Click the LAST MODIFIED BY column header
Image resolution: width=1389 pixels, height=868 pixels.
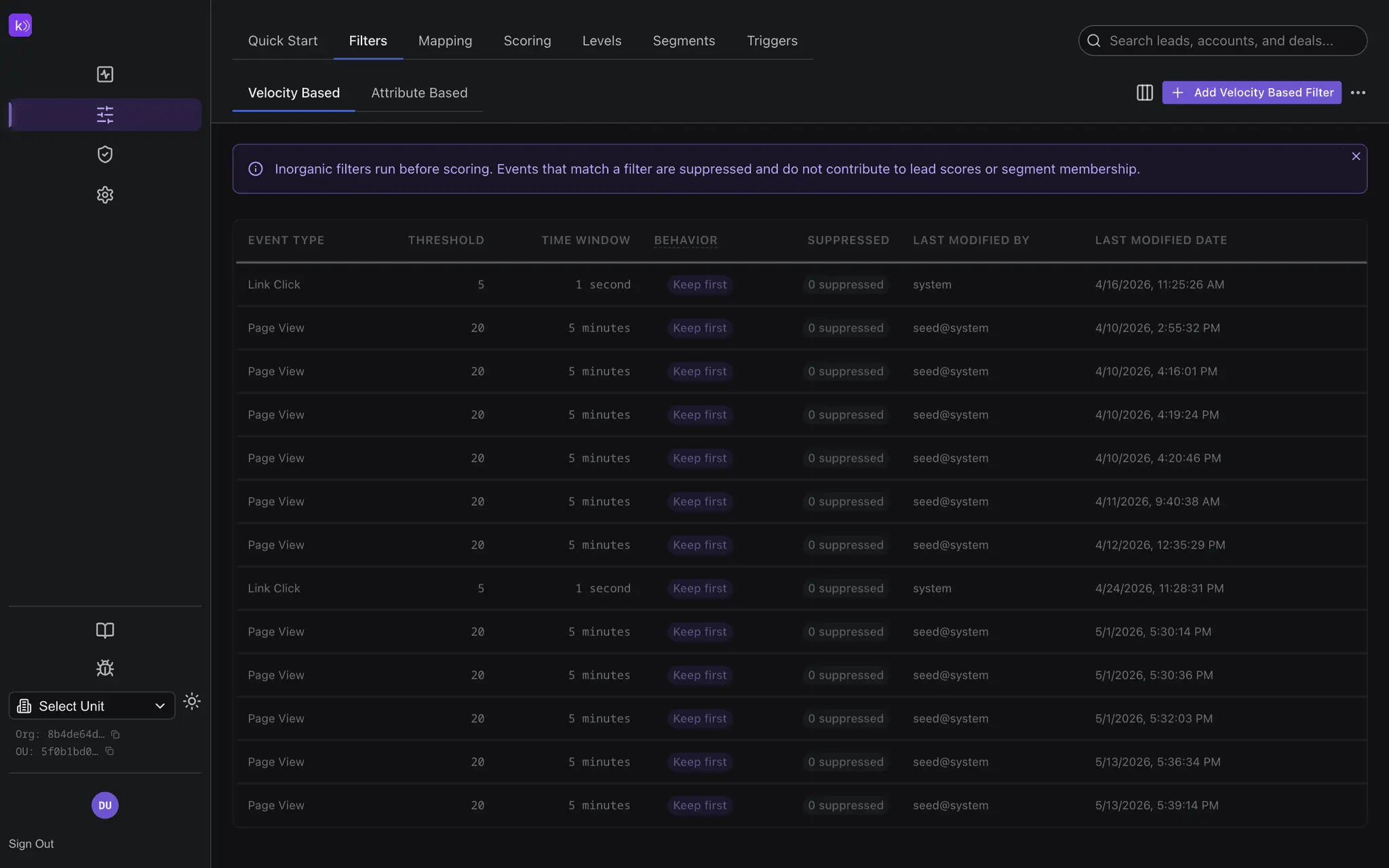(x=971, y=240)
